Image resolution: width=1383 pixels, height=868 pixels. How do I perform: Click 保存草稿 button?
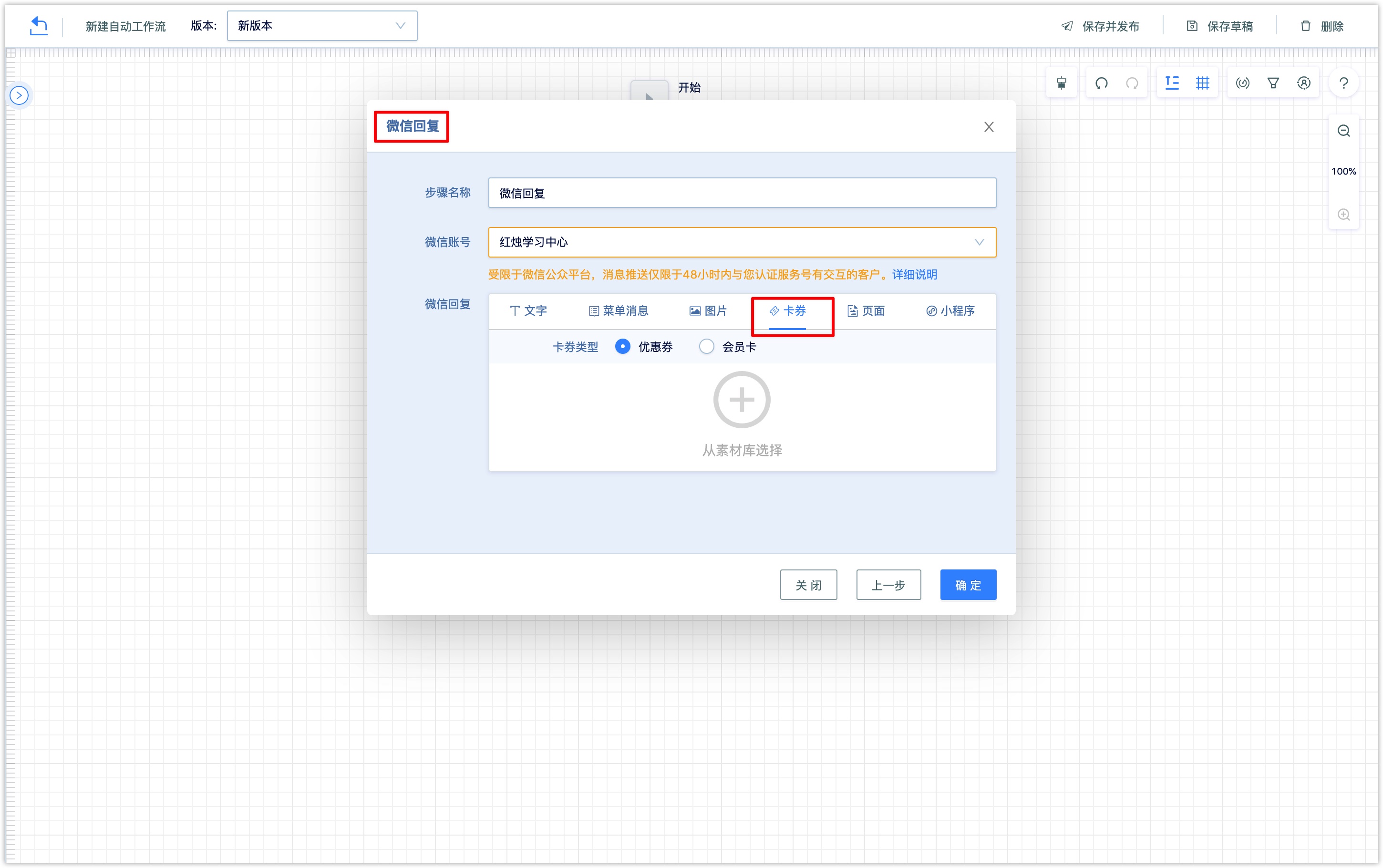(x=1219, y=26)
